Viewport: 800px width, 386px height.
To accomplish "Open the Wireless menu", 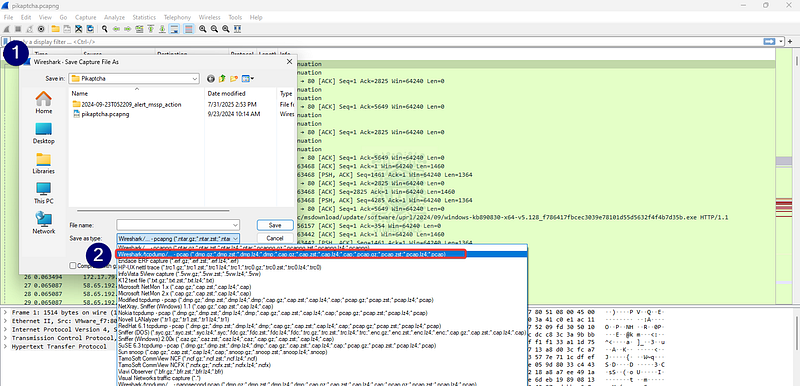I will (x=210, y=17).
